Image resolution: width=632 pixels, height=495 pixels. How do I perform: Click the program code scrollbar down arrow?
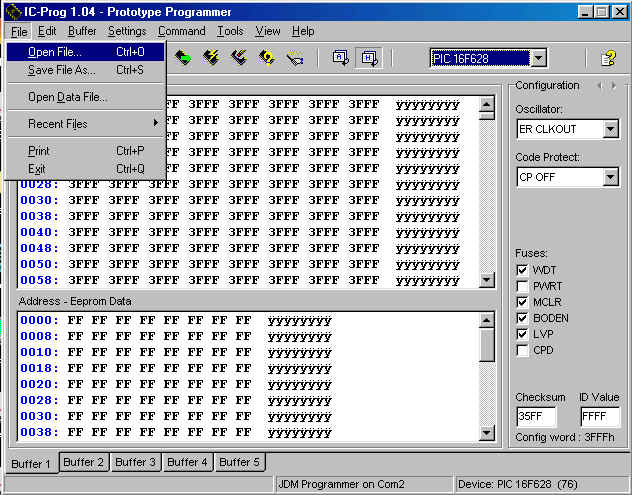[486, 280]
